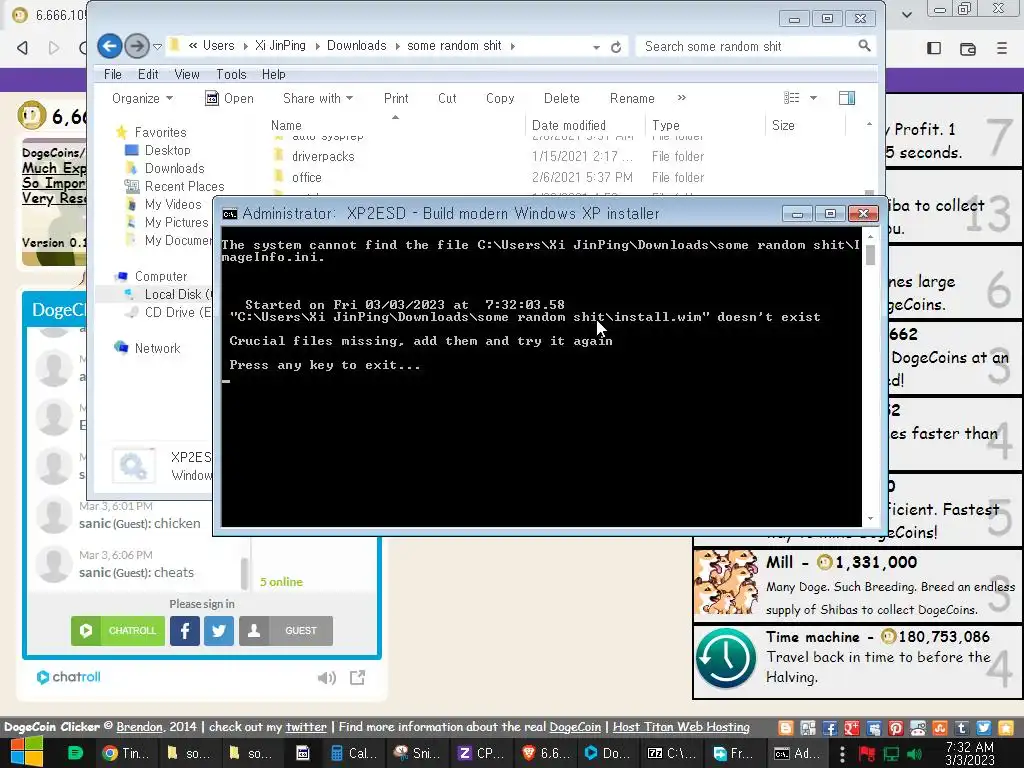The image size is (1024, 768).
Task: Go back in the Explorer window
Action: pos(110,46)
